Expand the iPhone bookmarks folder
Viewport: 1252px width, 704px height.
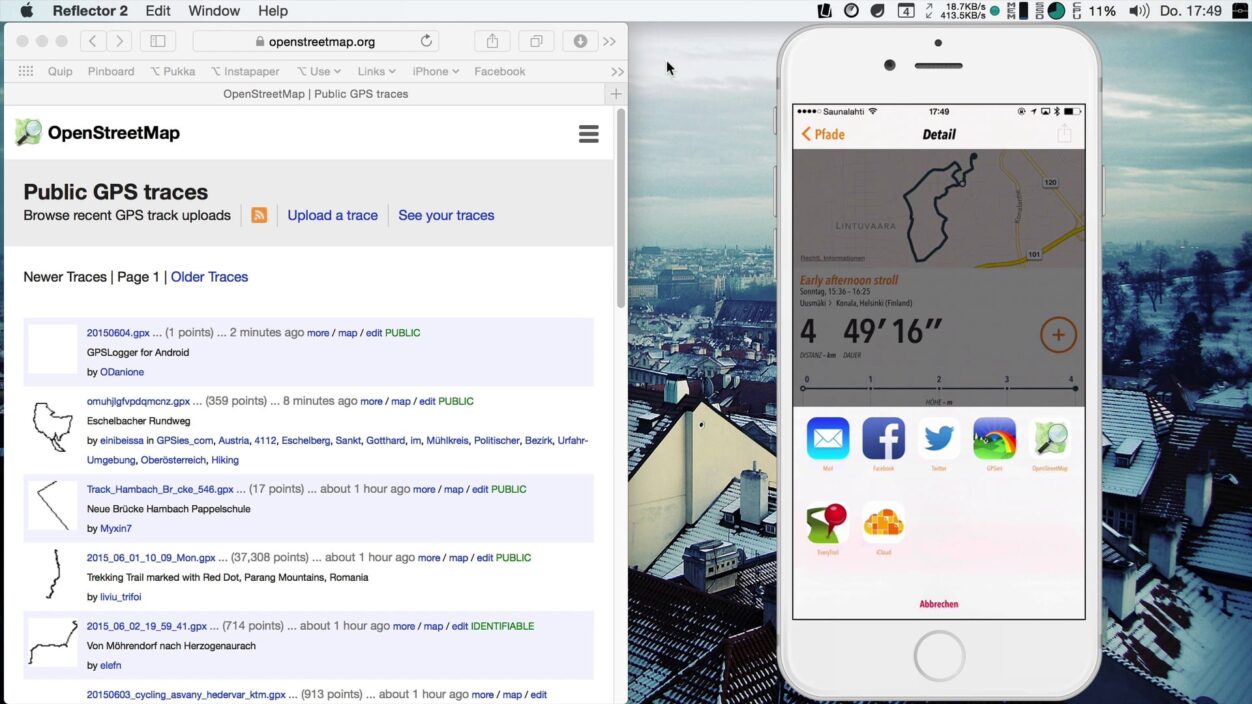[x=435, y=71]
